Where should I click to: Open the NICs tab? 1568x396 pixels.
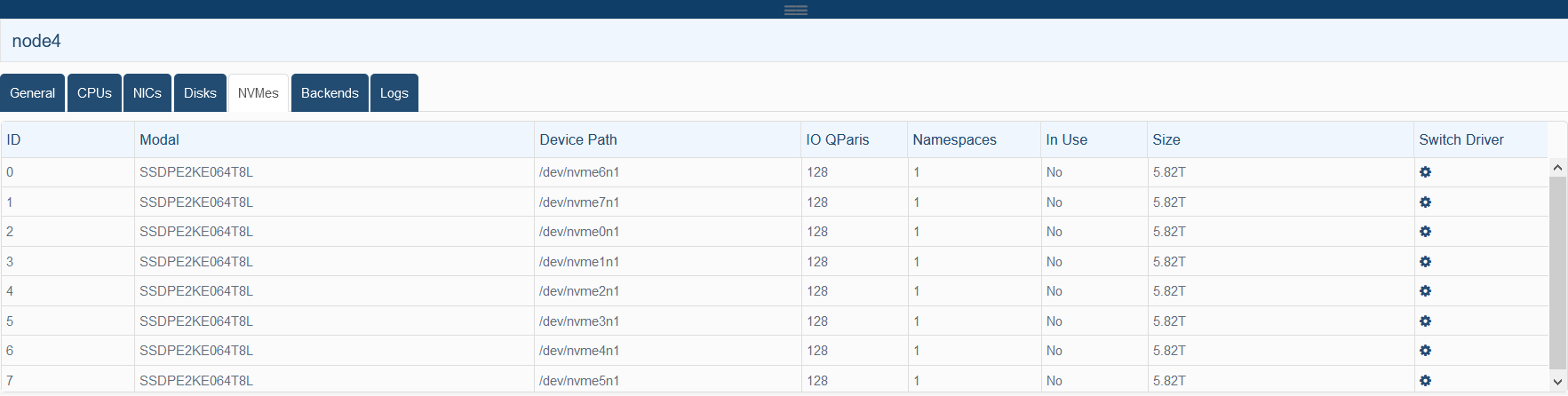point(147,93)
